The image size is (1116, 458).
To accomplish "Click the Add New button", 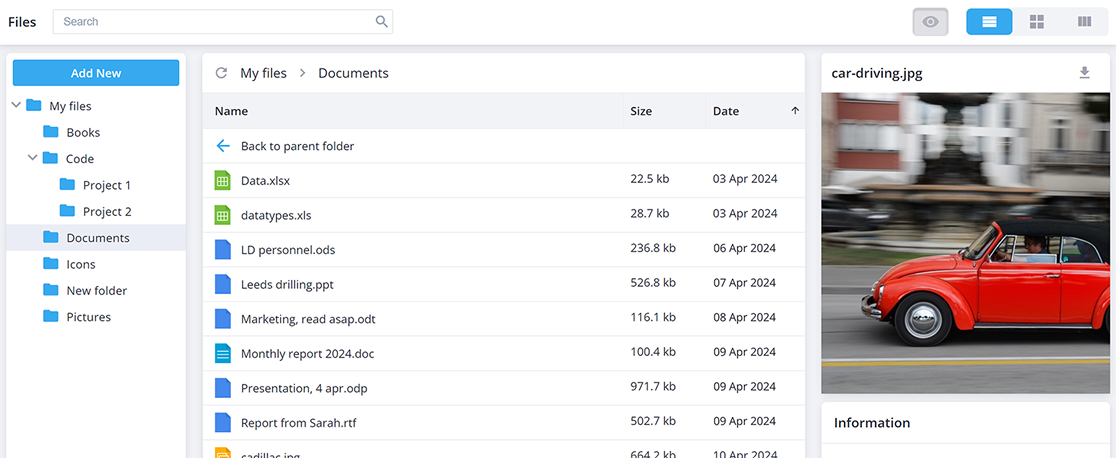I will tap(96, 73).
